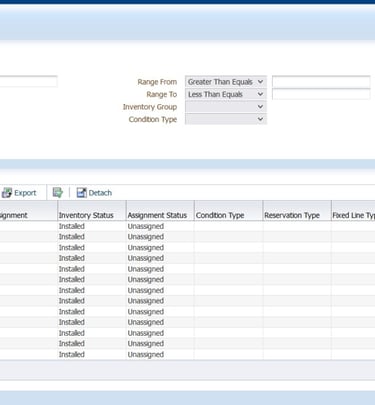Open the Range To operator dropdown
The image size is (375, 405).
tap(226, 94)
